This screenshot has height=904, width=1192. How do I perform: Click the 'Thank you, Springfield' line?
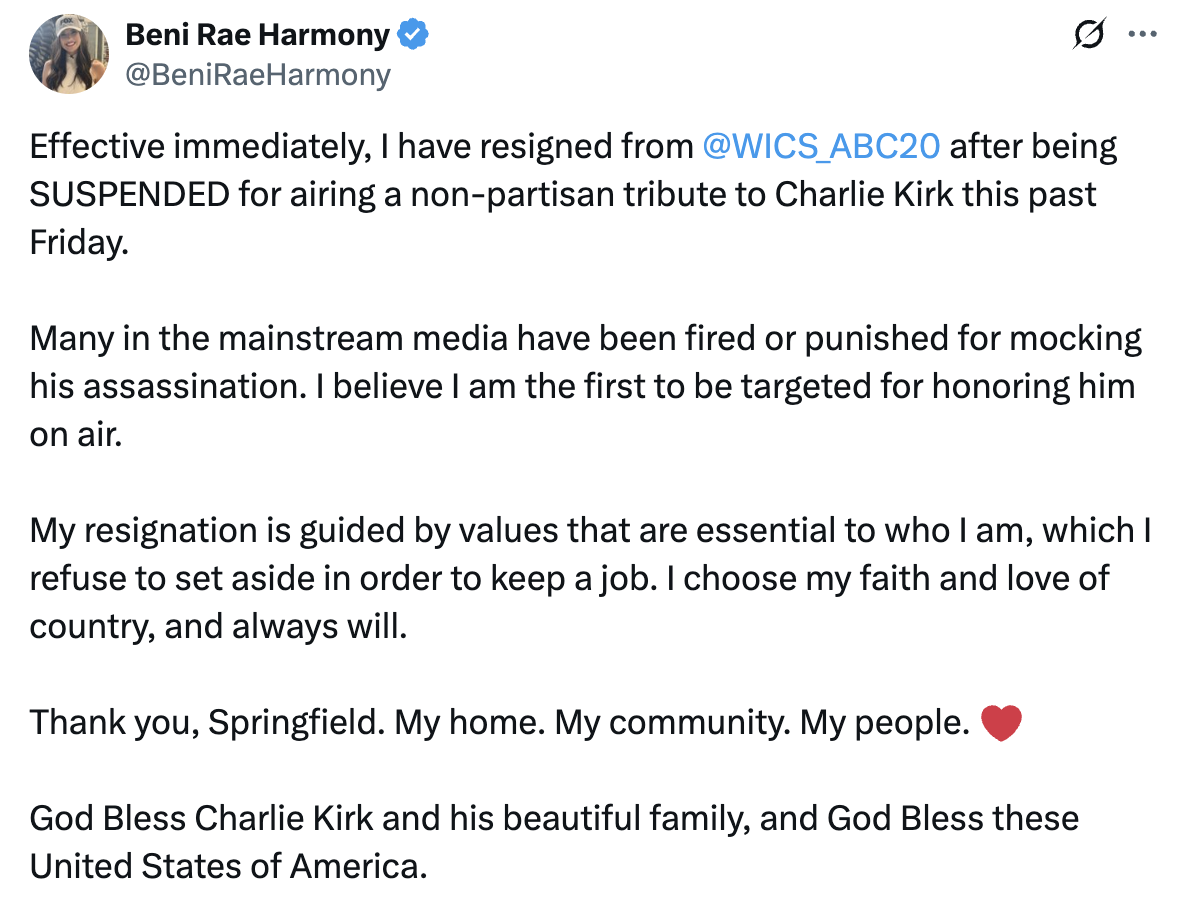206,722
